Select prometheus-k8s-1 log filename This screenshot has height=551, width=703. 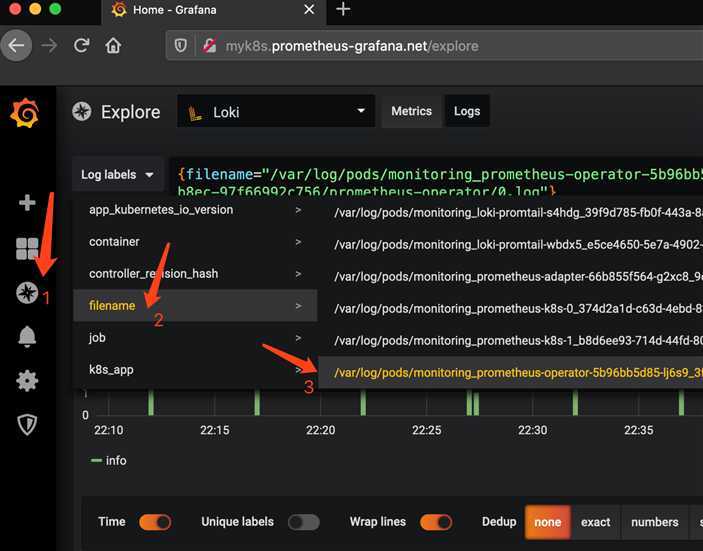[x=511, y=341]
